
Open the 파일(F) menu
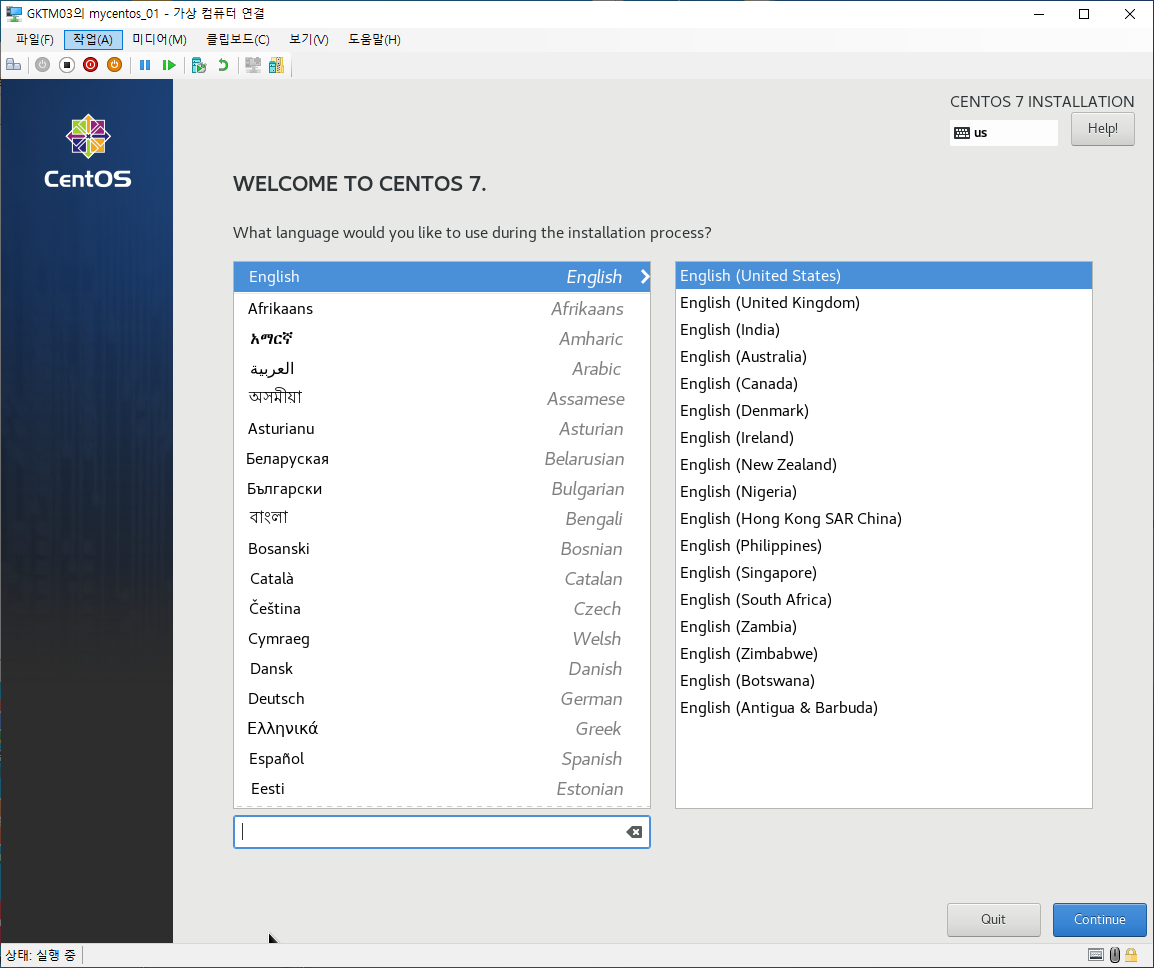coord(35,40)
